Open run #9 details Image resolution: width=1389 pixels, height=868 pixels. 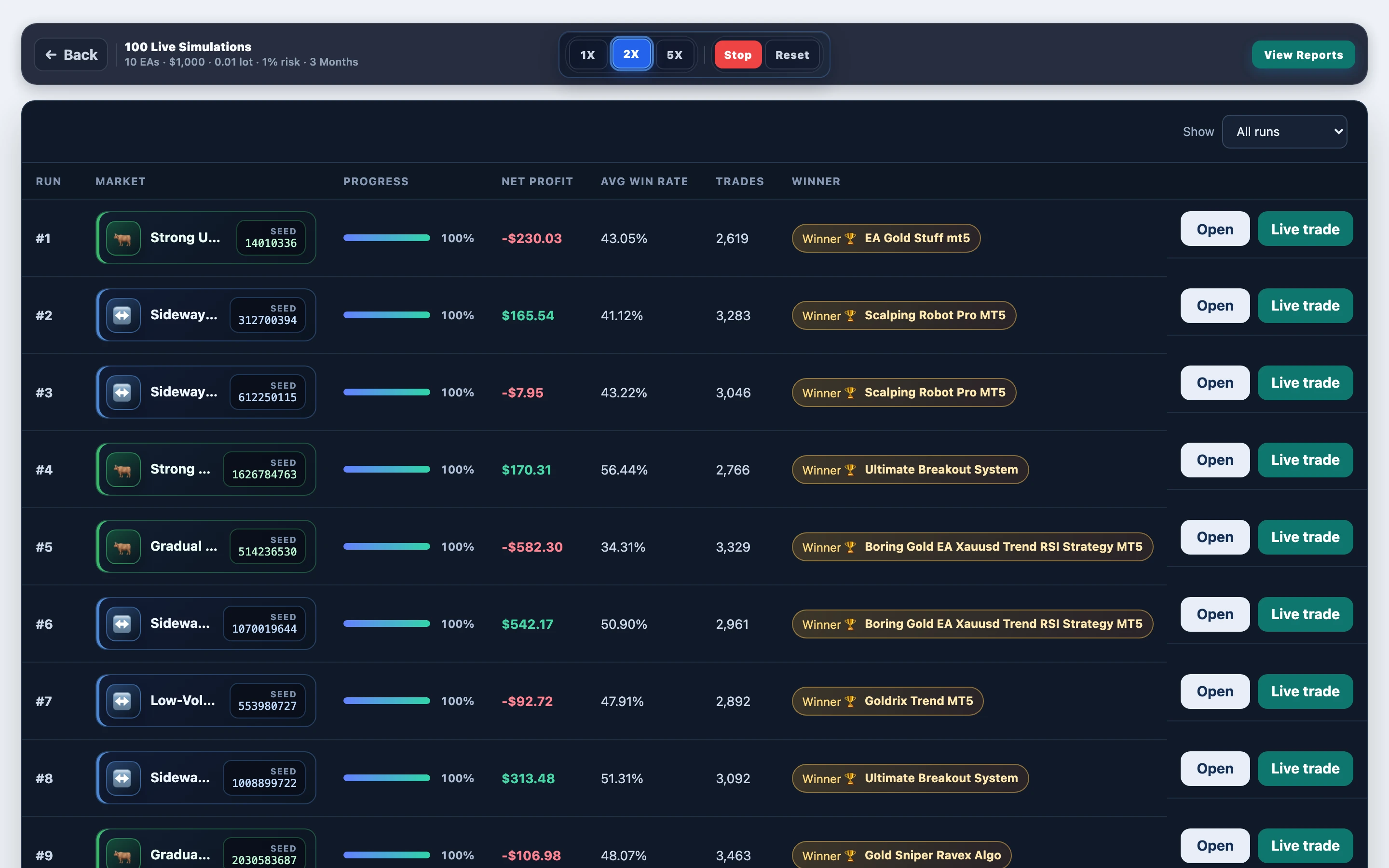click(x=1214, y=846)
